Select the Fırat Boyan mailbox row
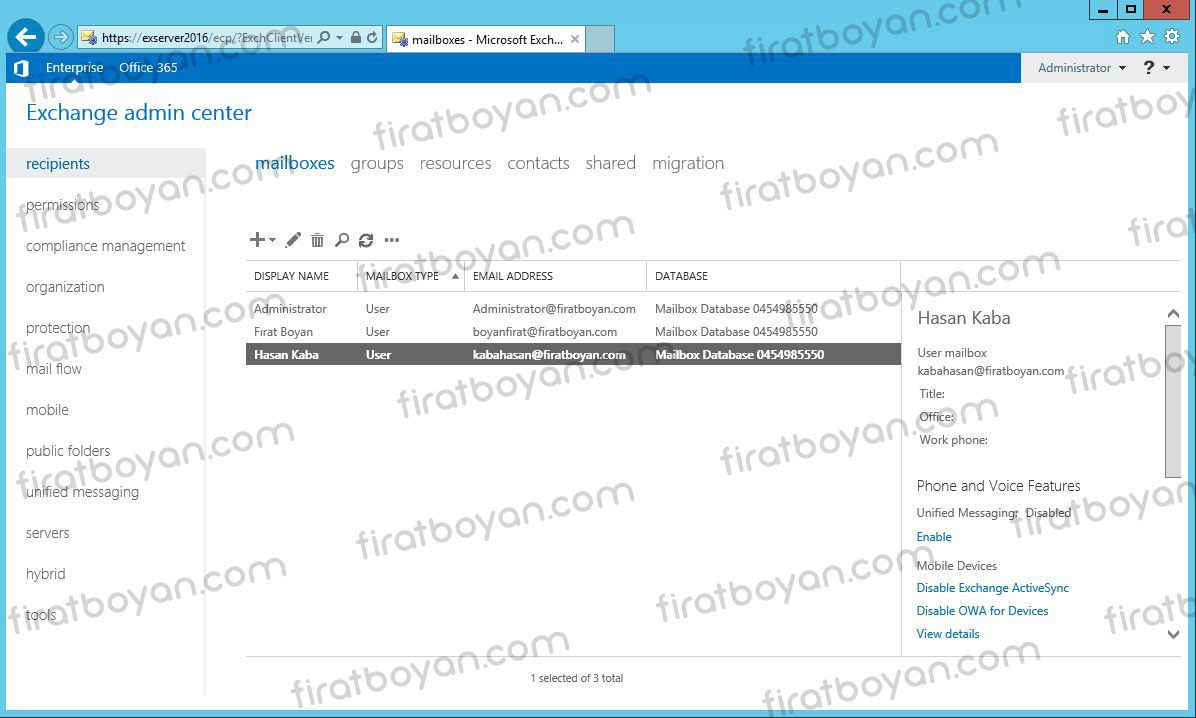Image resolution: width=1196 pixels, height=718 pixels. click(x=573, y=332)
